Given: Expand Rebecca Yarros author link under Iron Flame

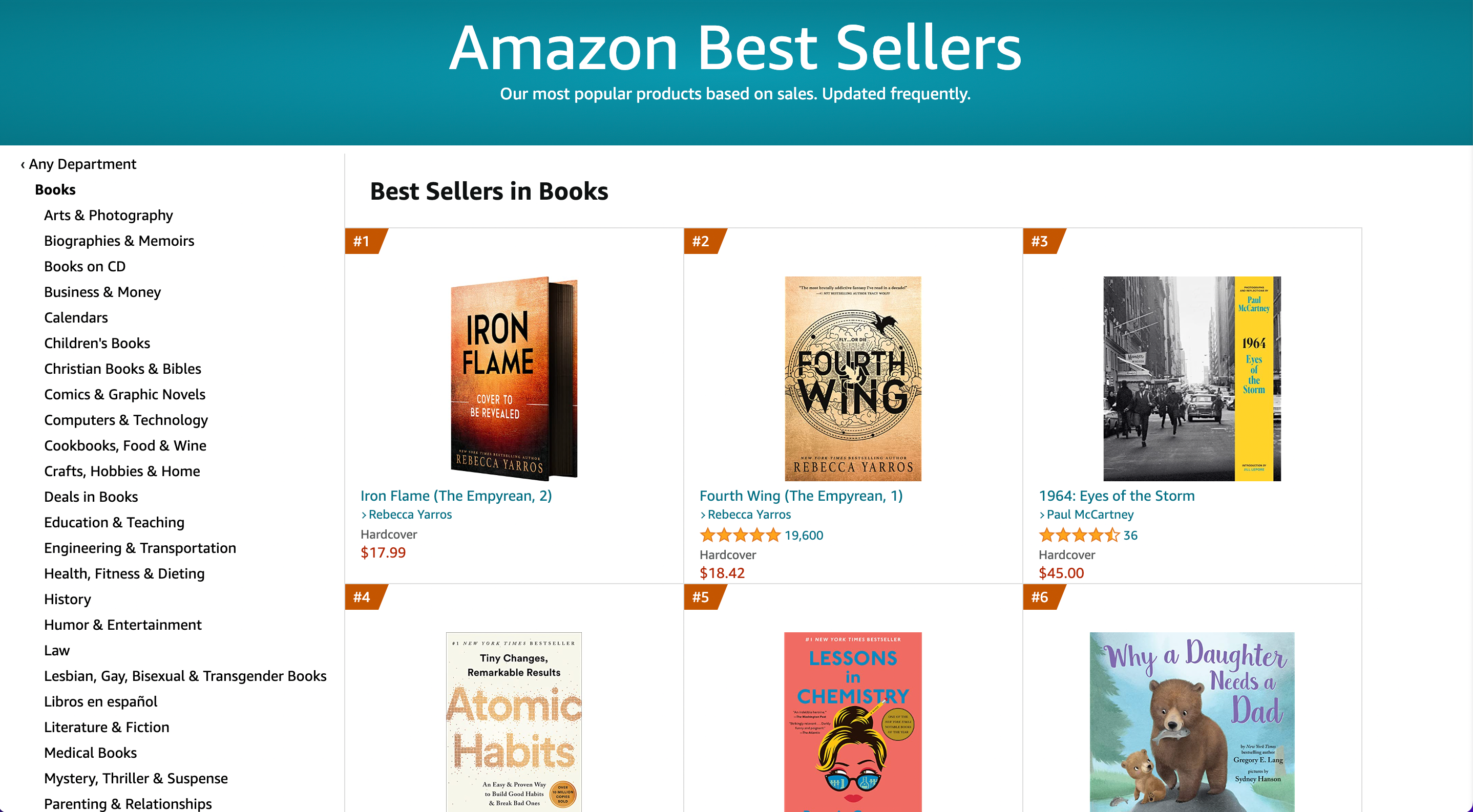Looking at the screenshot, I should coord(406,515).
